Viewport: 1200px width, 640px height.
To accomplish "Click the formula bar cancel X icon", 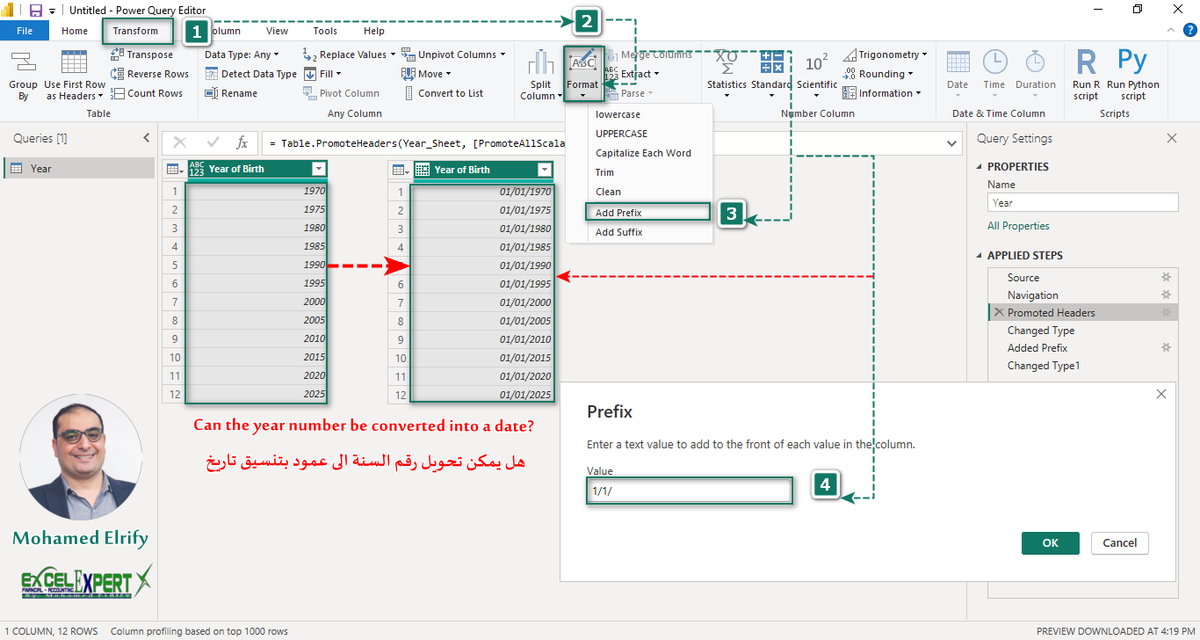I will pyautogui.click(x=180, y=143).
